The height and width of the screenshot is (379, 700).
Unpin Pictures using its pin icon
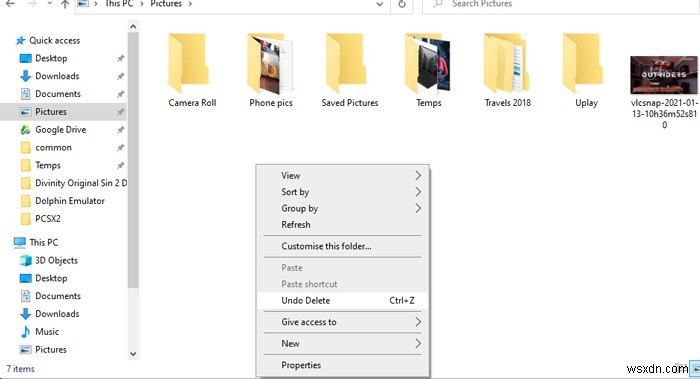[120, 112]
